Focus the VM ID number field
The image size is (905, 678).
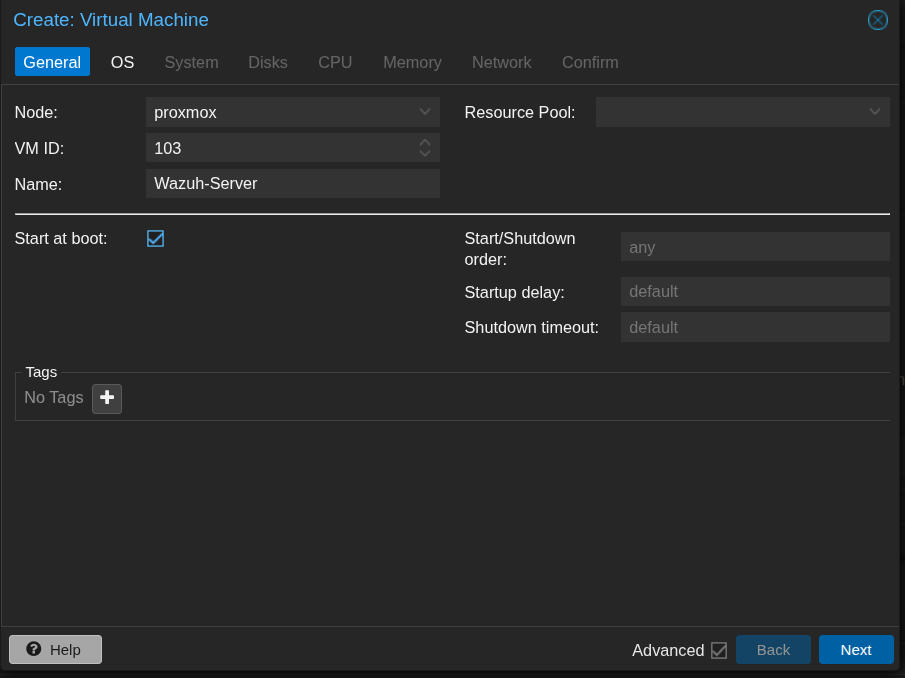pyautogui.click(x=280, y=148)
